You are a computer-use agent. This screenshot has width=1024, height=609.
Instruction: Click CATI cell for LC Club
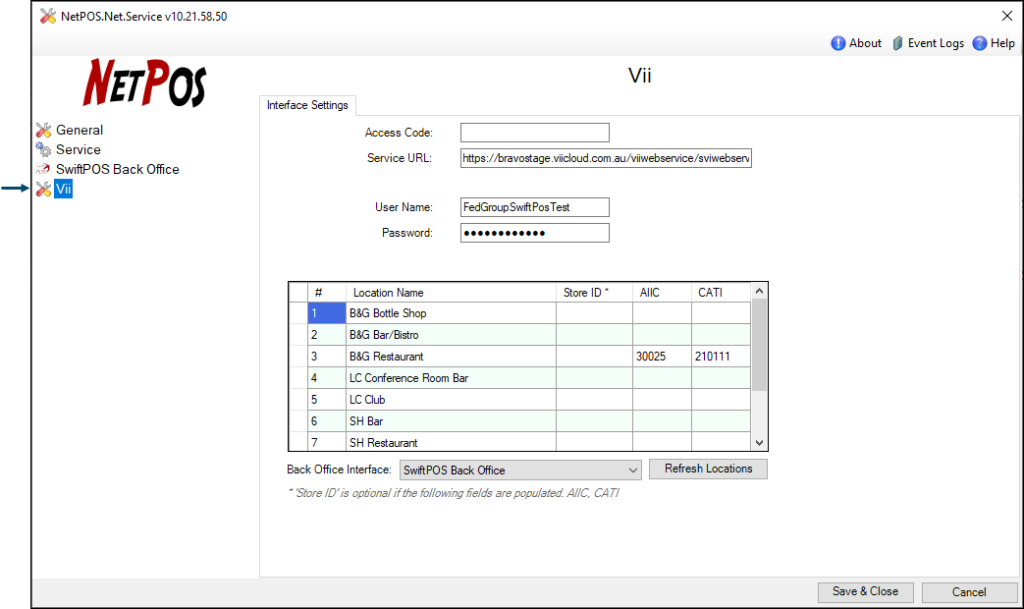click(x=721, y=399)
